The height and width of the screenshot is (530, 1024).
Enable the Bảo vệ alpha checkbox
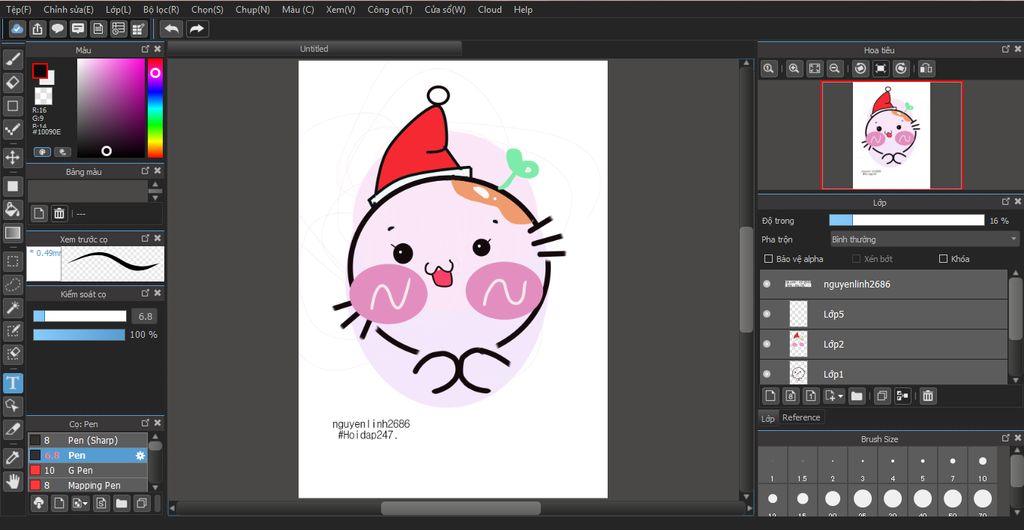pos(768,259)
